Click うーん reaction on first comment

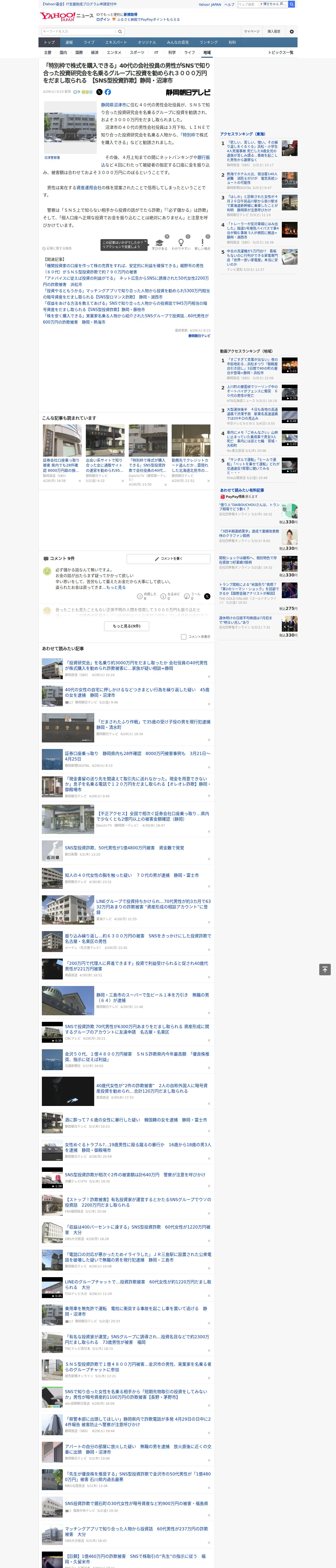tap(193, 597)
